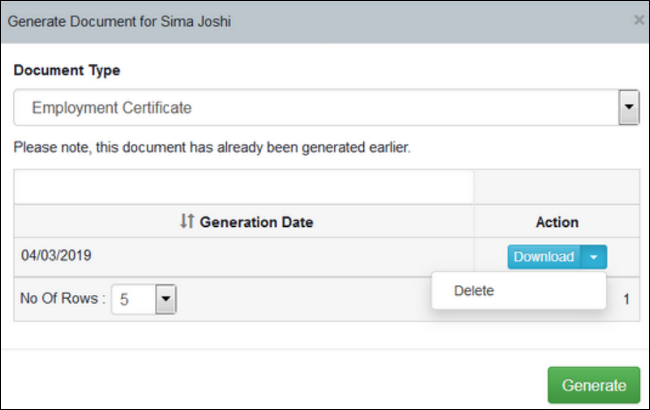Click the green Generate button

[594, 385]
